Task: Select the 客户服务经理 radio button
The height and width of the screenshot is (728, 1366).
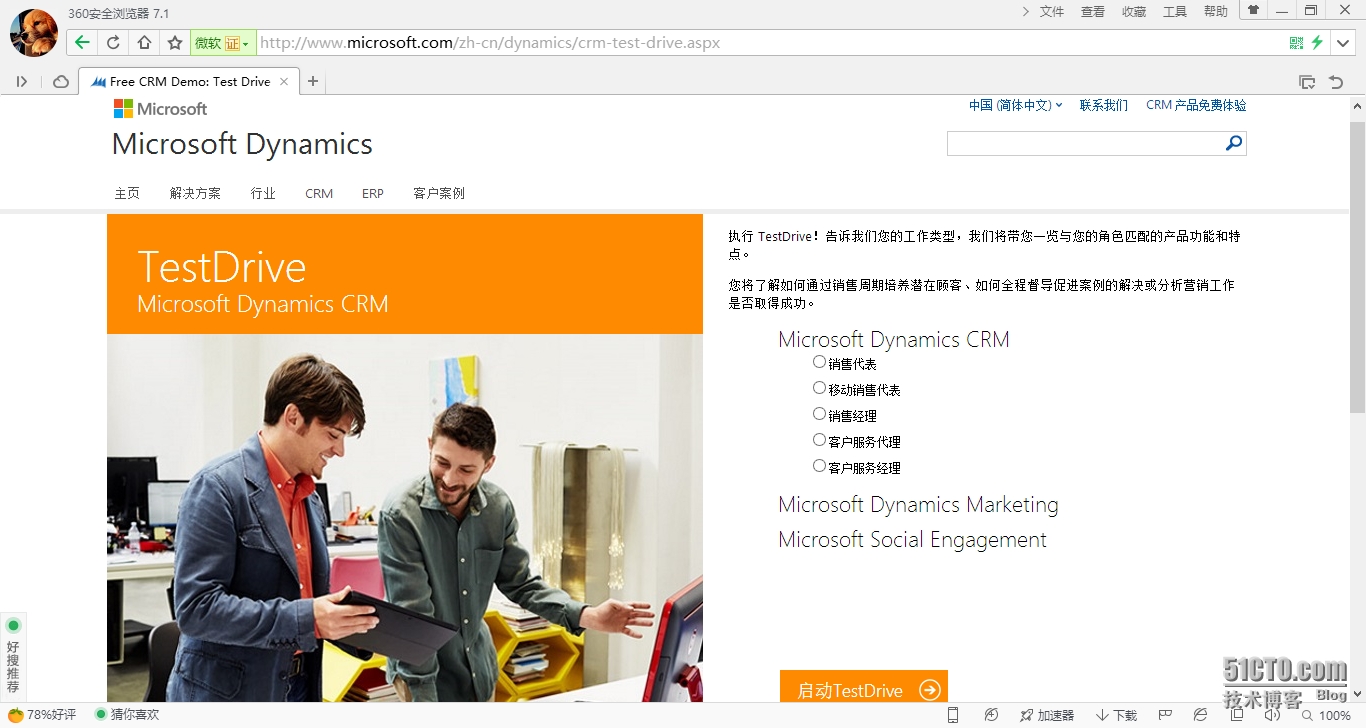Action: (x=819, y=466)
